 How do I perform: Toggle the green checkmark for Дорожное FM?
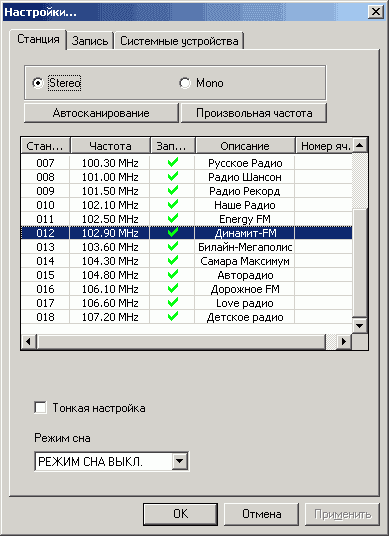[x=173, y=289]
